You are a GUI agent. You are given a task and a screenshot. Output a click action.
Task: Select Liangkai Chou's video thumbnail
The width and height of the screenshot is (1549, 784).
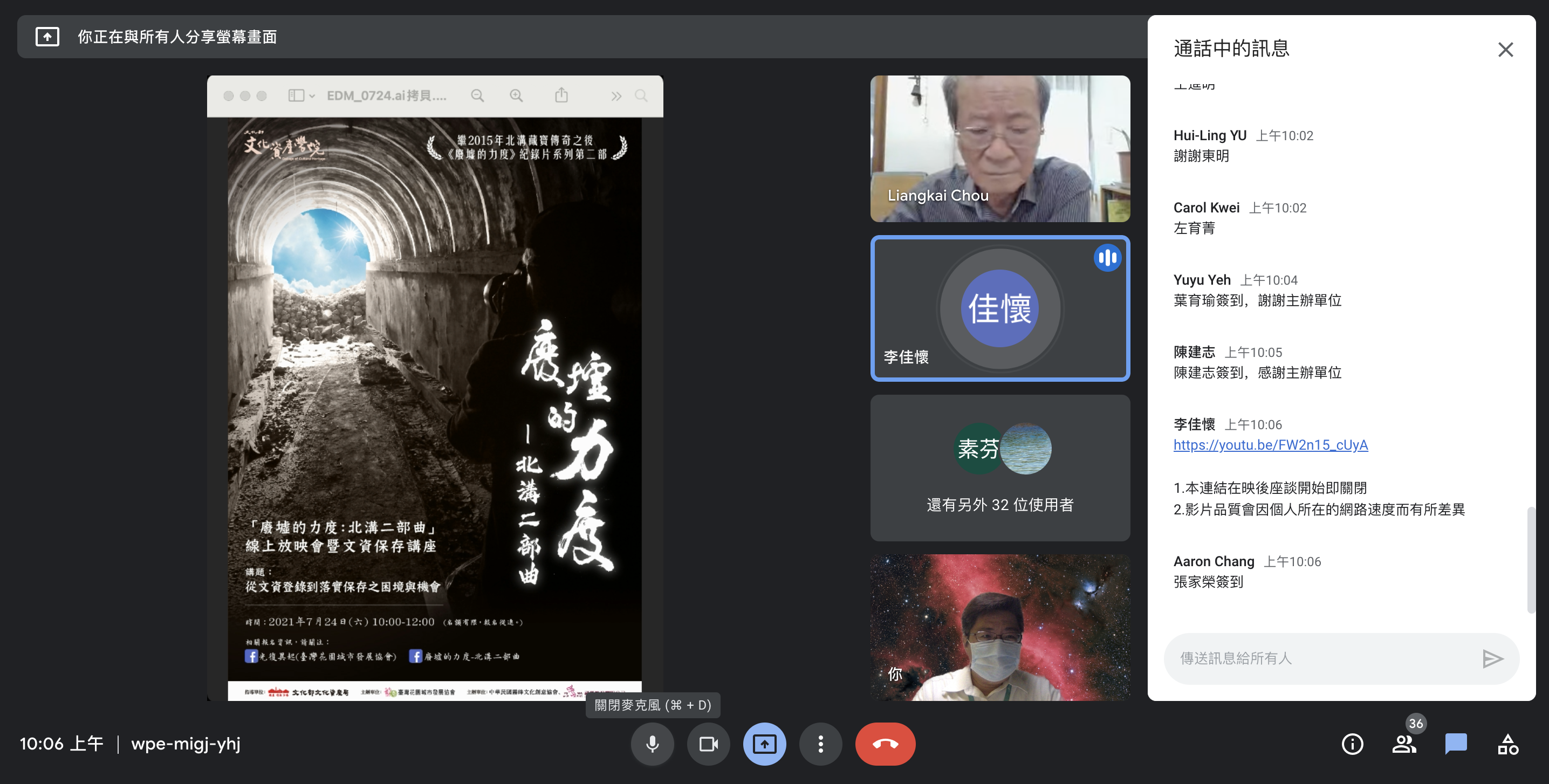point(999,148)
